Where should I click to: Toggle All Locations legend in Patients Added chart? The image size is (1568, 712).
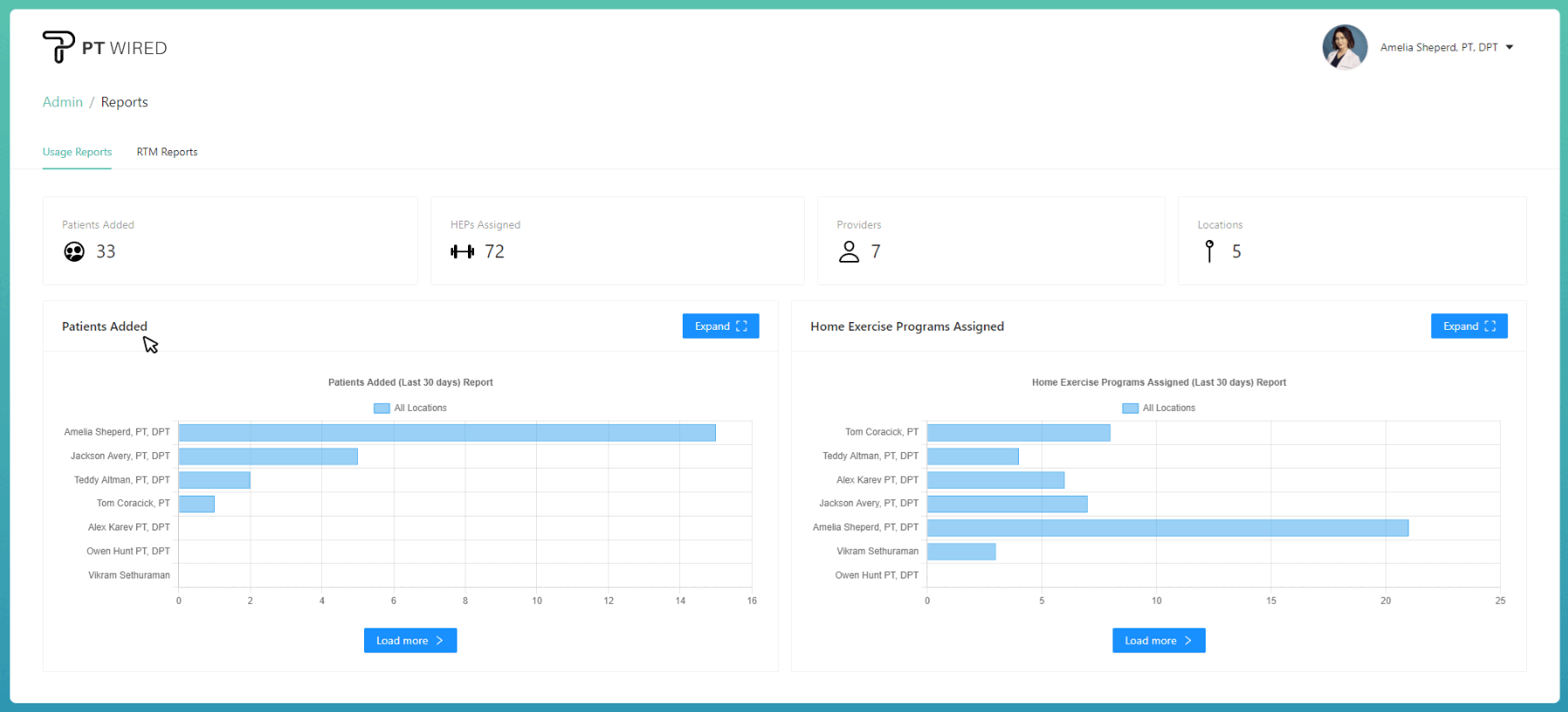(x=410, y=408)
